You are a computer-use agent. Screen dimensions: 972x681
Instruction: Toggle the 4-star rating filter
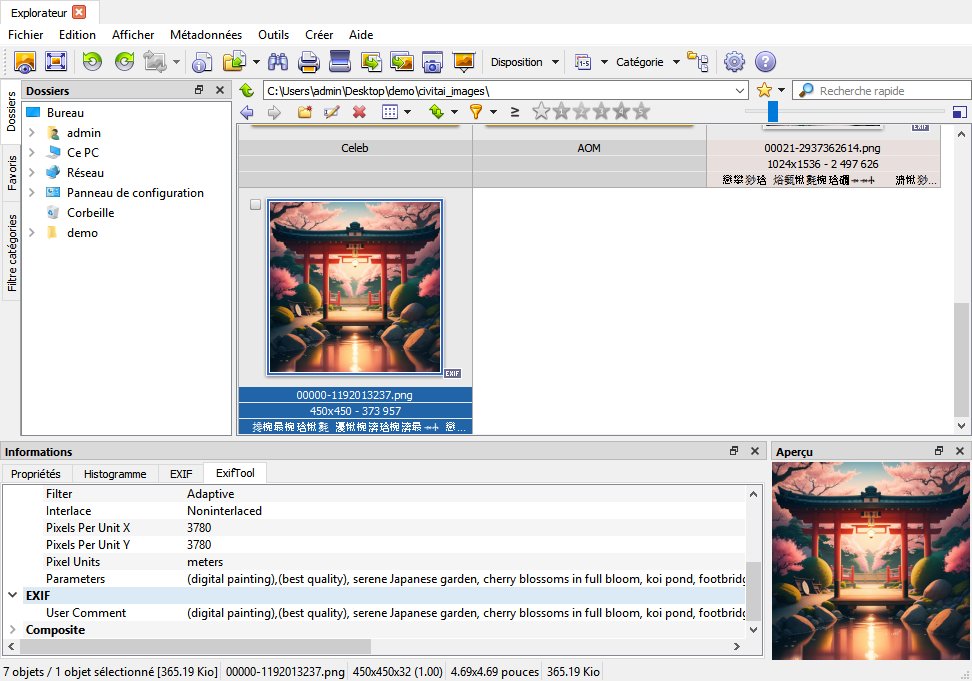click(621, 112)
